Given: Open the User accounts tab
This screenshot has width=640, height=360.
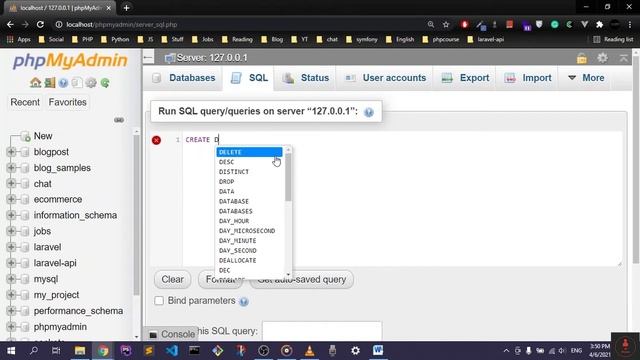Looking at the screenshot, I should [x=385, y=78].
